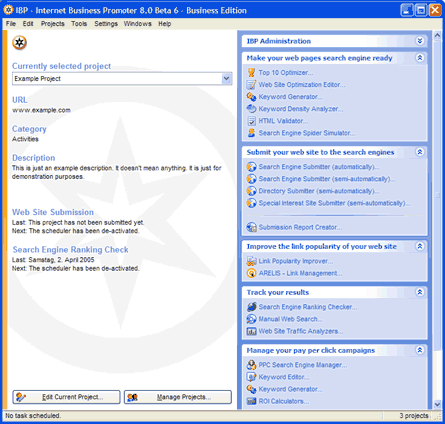Click the Manage Projects button
This screenshot has width=445, height=424.
(178, 397)
